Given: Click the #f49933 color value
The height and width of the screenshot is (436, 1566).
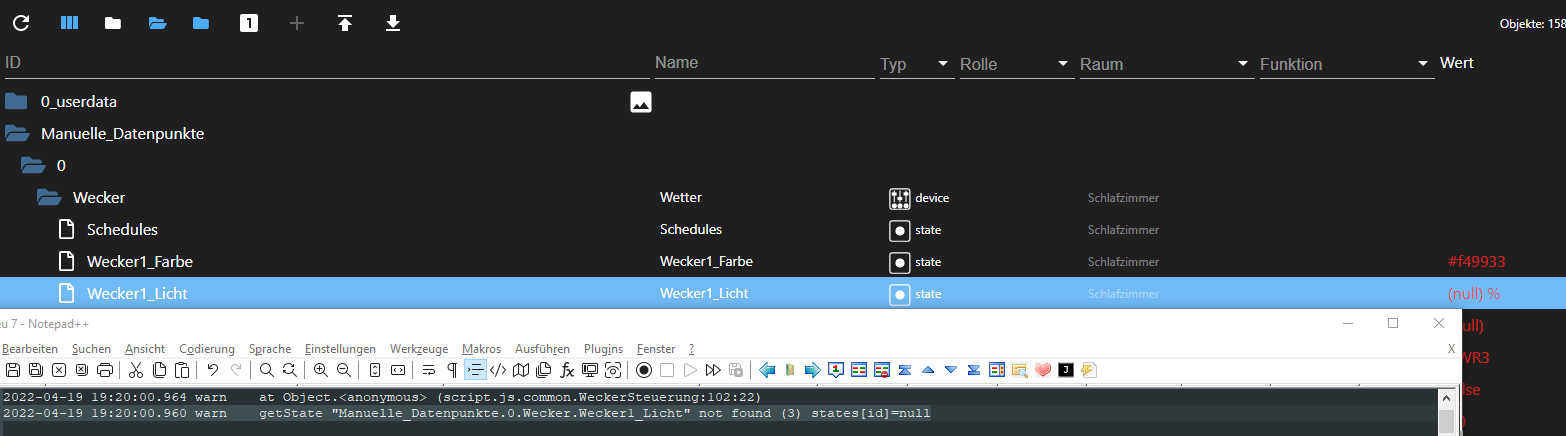Looking at the screenshot, I should coord(1476,262).
